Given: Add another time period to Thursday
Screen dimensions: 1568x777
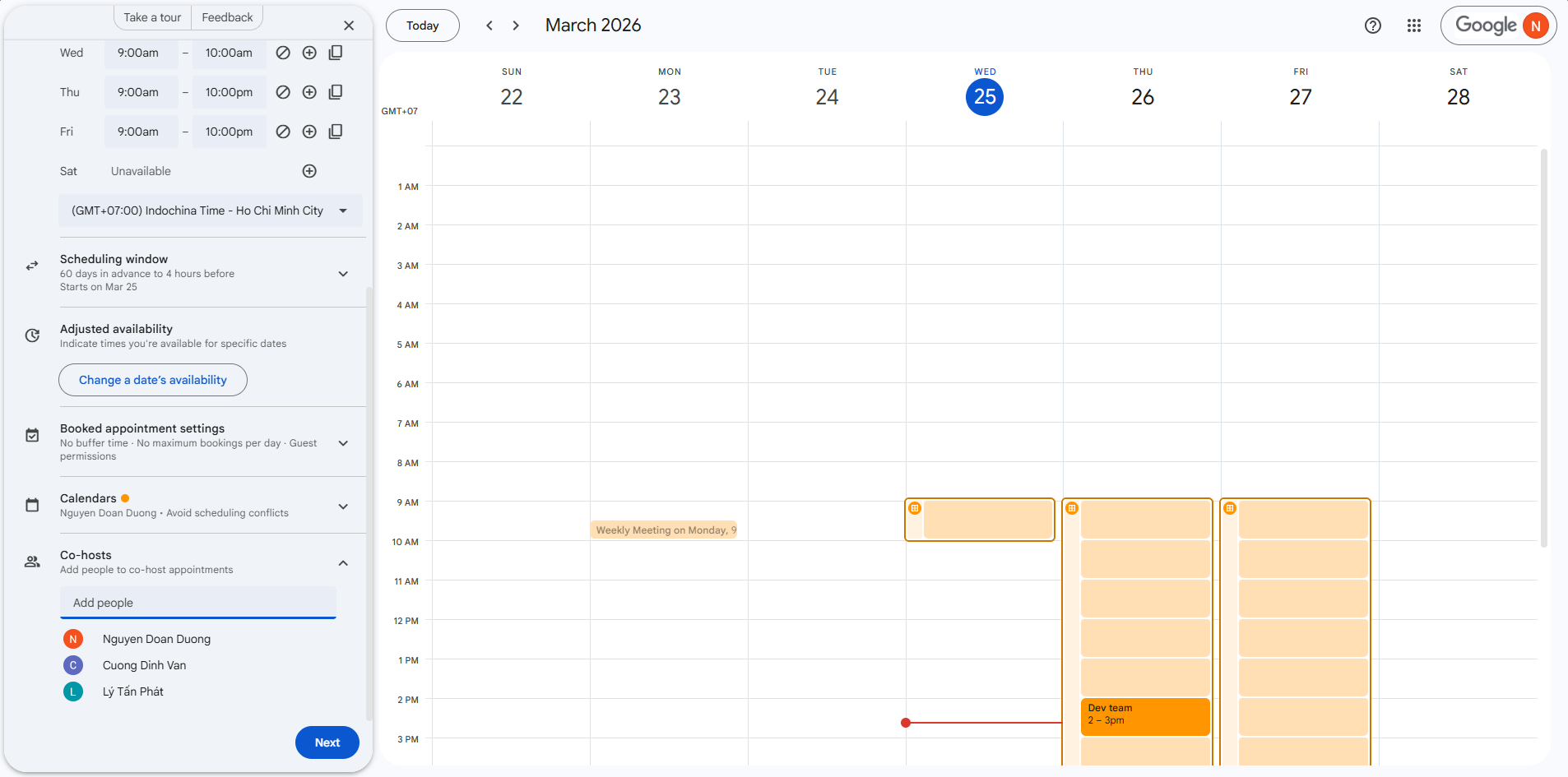Looking at the screenshot, I should (309, 92).
